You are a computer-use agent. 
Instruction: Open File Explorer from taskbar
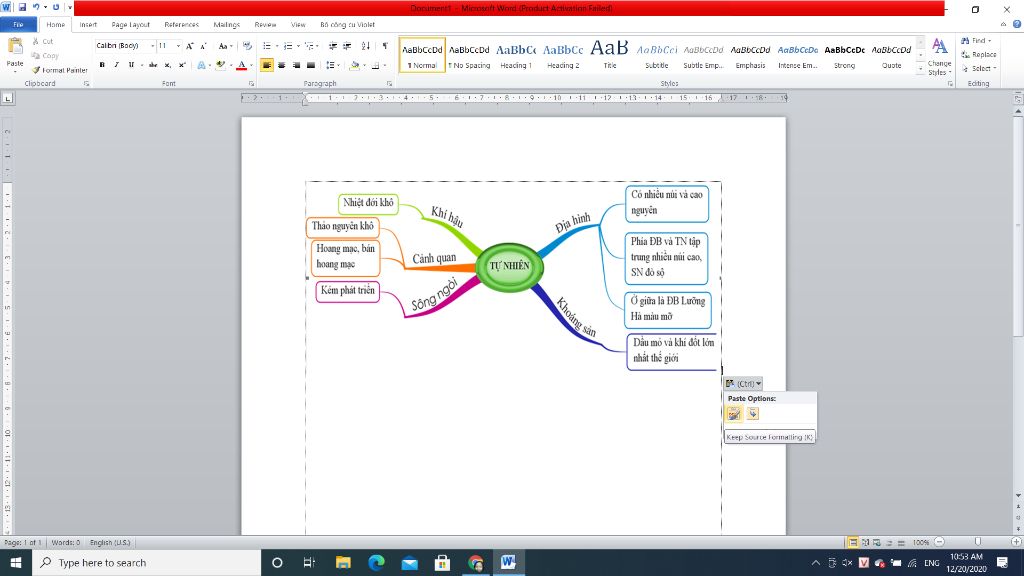point(343,562)
